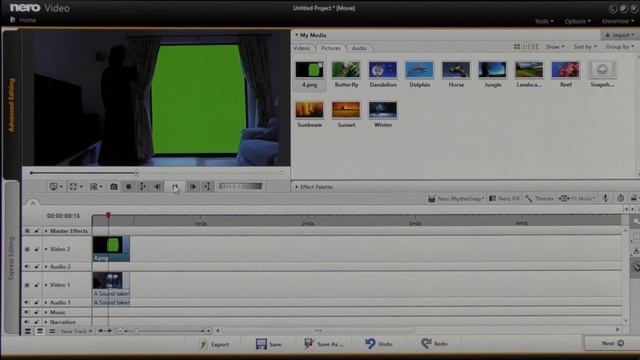Expand the Video 1 track
The width and height of the screenshot is (640, 360).
46,285
